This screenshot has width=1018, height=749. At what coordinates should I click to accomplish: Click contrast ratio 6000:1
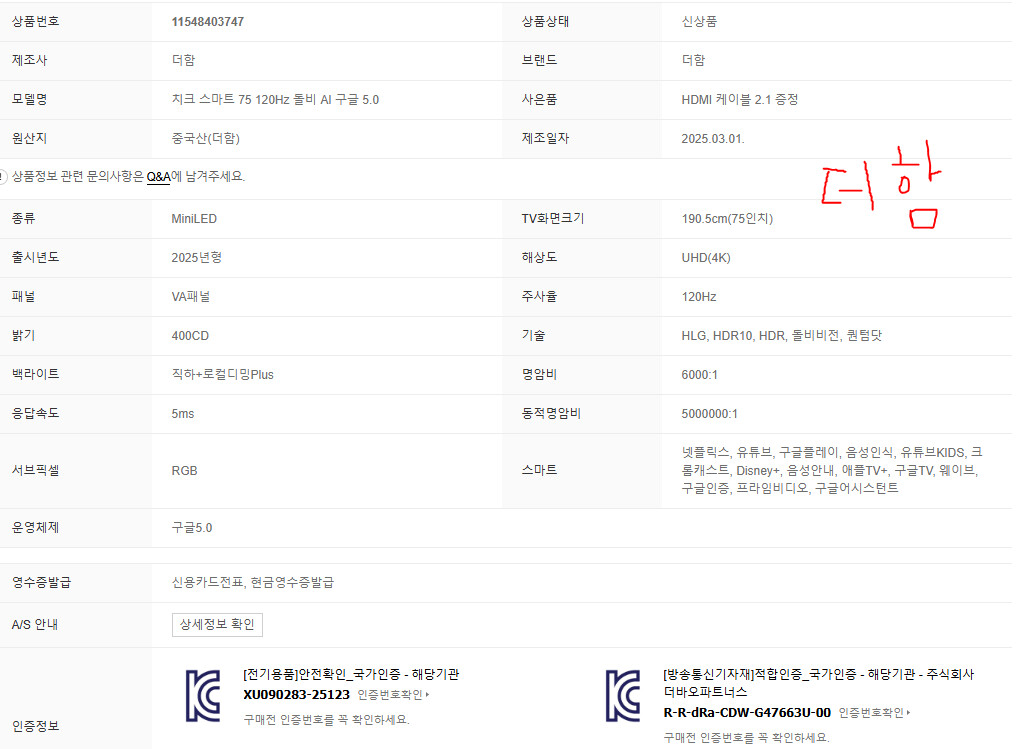pyautogui.click(x=699, y=374)
